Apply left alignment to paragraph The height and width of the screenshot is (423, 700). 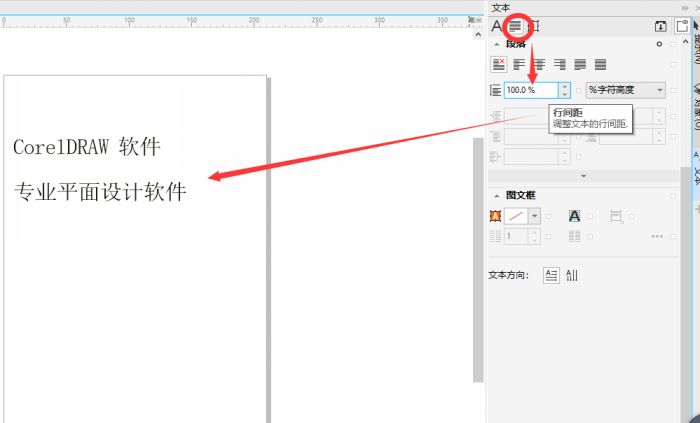(519, 65)
